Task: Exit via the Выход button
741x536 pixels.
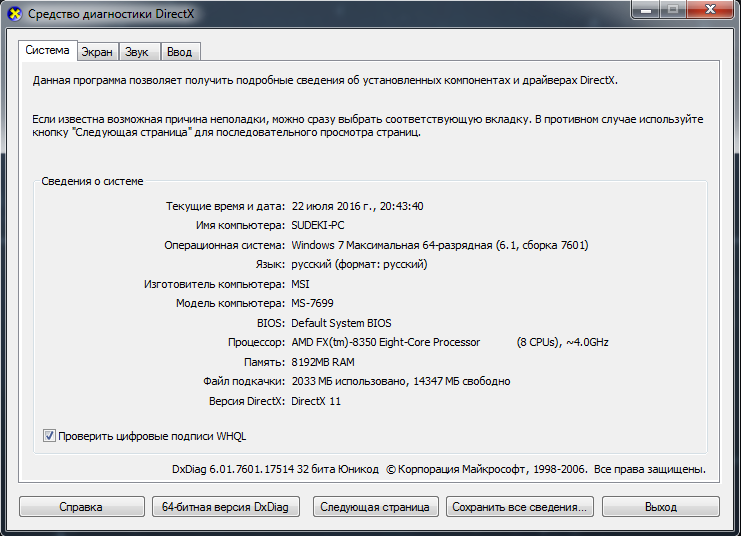Action: coord(660,507)
